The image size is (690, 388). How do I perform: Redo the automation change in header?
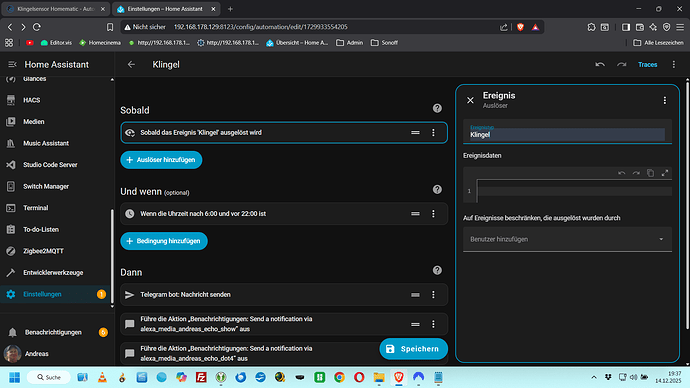[x=621, y=65]
